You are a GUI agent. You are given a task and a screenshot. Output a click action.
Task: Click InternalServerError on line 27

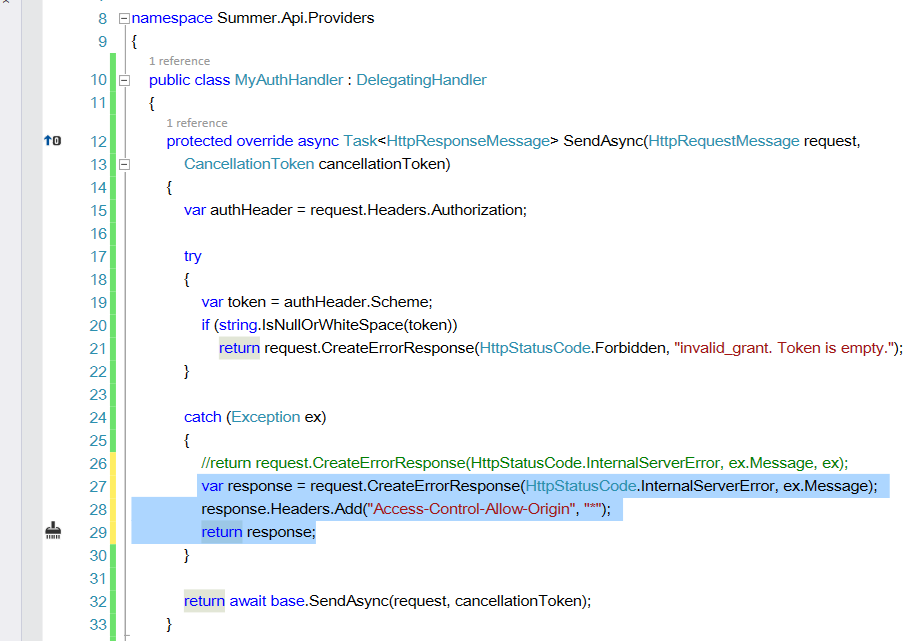coord(707,486)
